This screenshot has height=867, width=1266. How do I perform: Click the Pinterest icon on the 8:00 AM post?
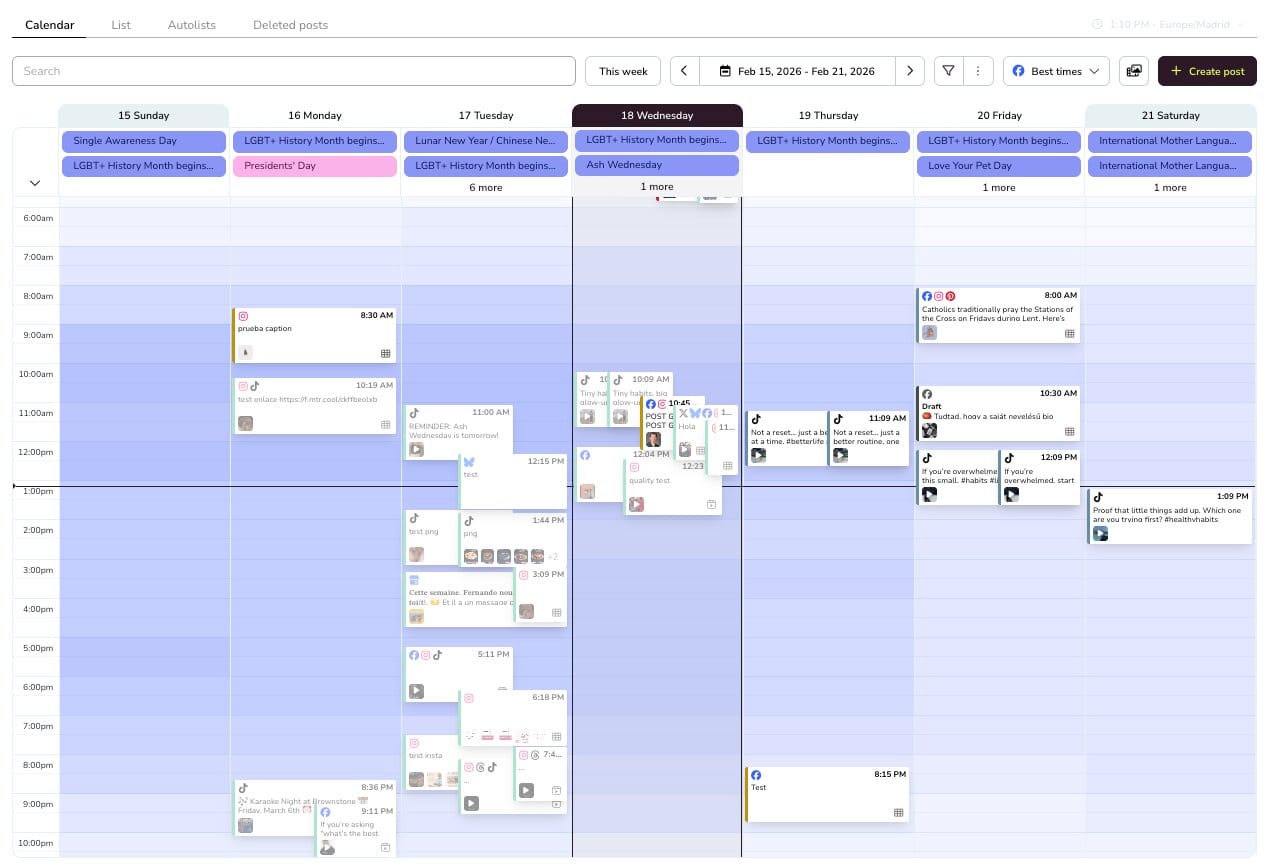951,296
